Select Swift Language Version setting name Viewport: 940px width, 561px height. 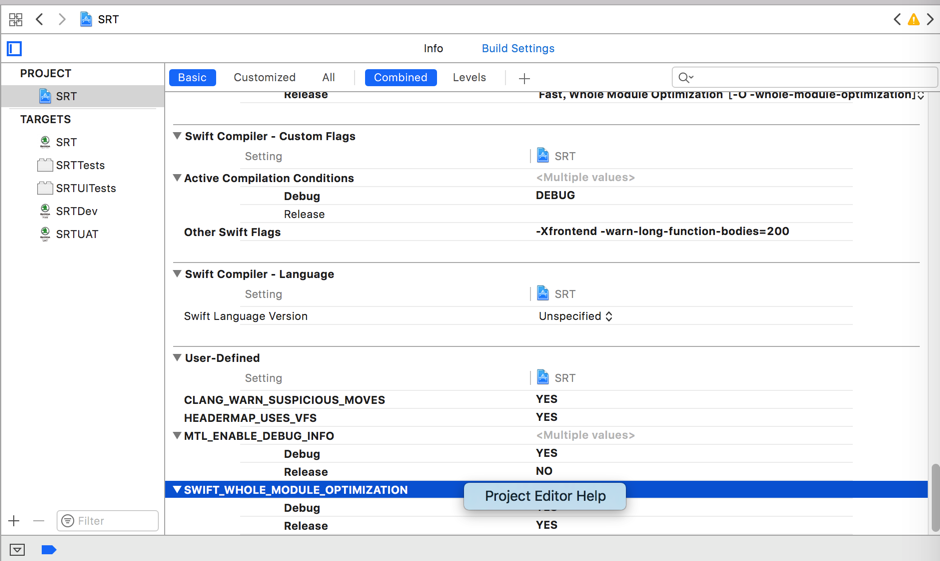pyautogui.click(x=246, y=316)
